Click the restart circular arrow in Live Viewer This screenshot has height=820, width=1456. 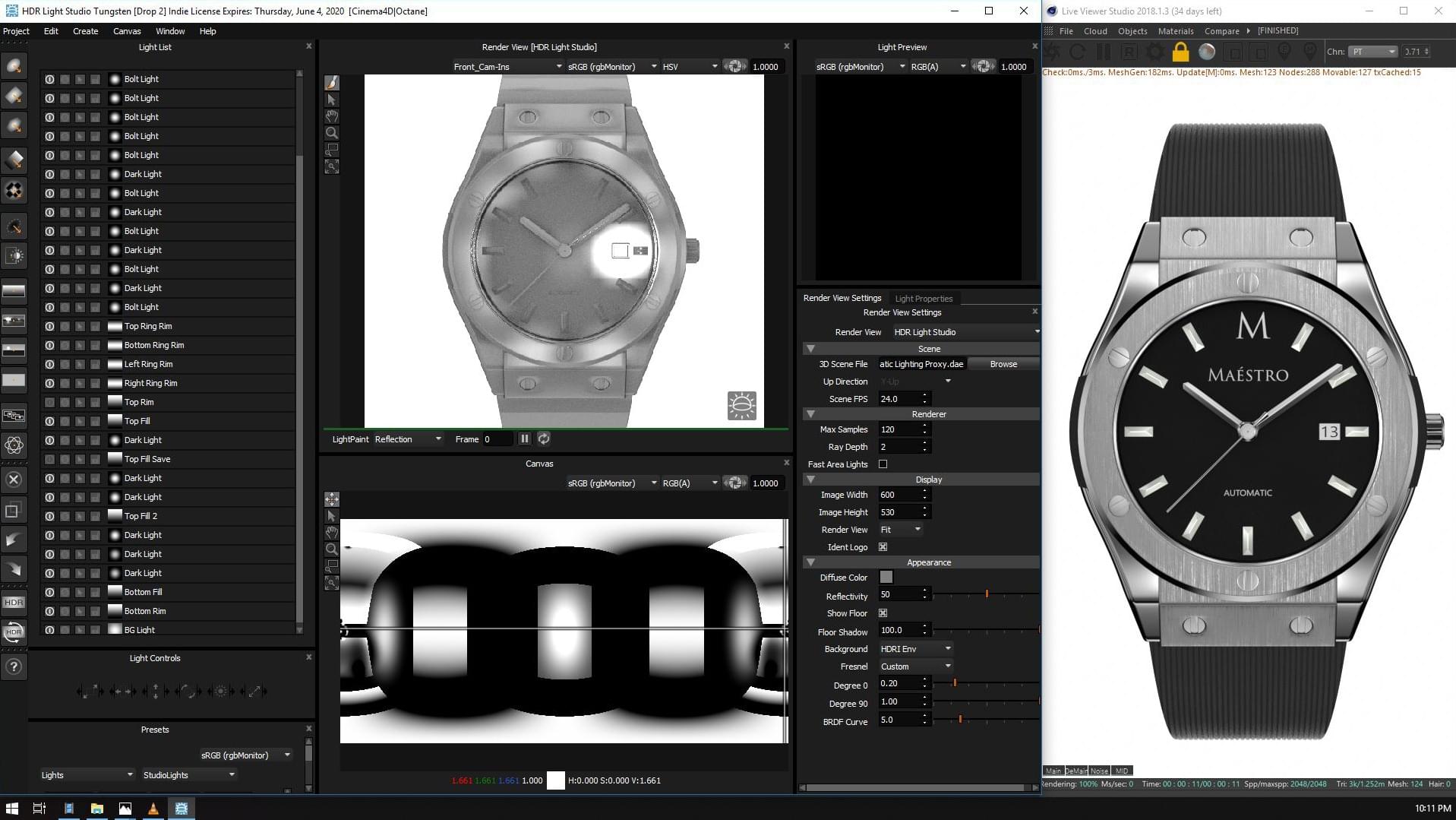1077,52
